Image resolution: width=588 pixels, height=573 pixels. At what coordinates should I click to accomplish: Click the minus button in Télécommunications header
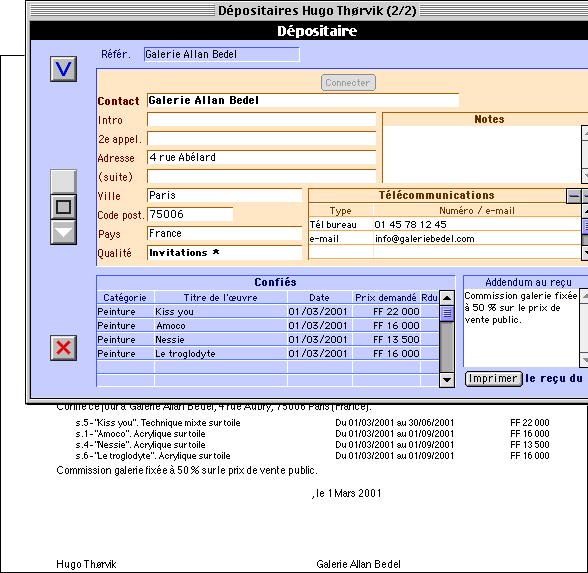point(573,196)
